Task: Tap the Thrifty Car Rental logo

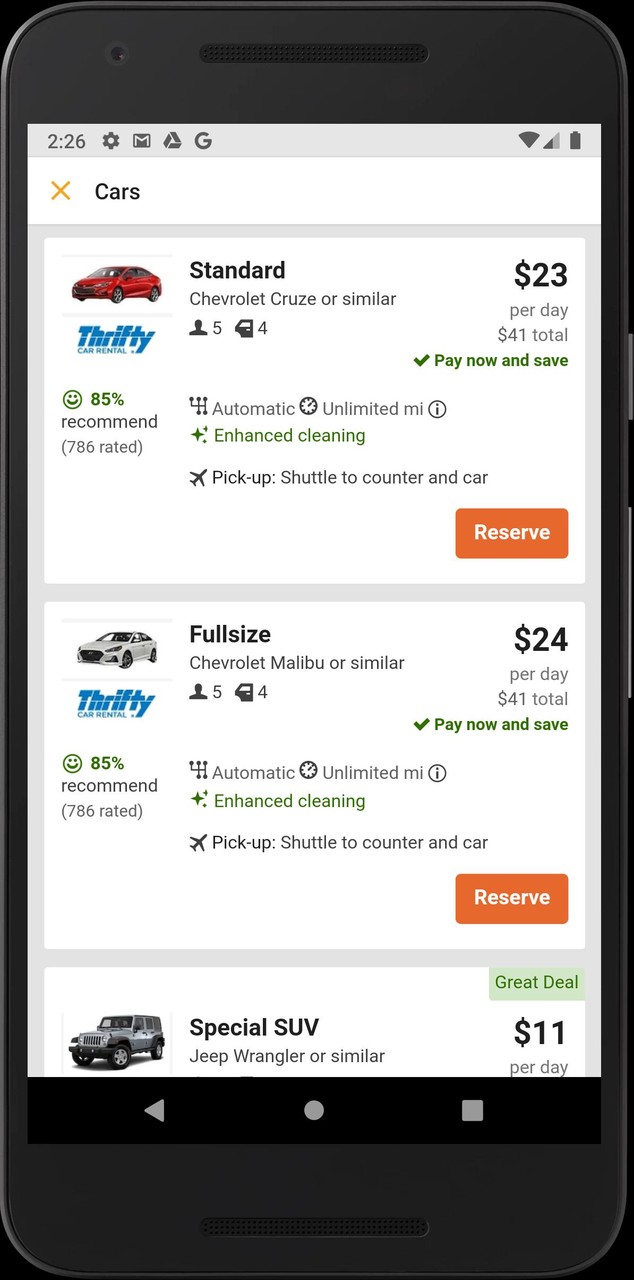Action: click(x=116, y=338)
